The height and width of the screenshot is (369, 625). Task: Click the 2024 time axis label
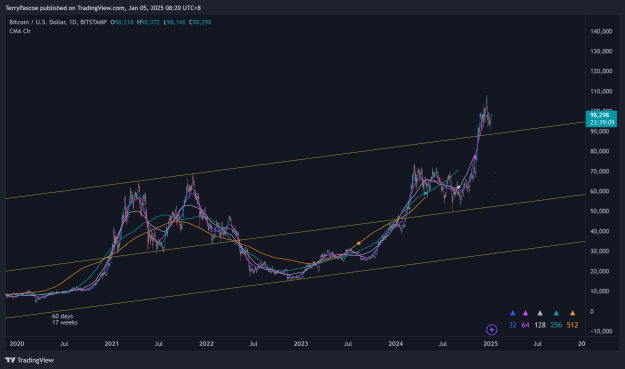coord(396,344)
